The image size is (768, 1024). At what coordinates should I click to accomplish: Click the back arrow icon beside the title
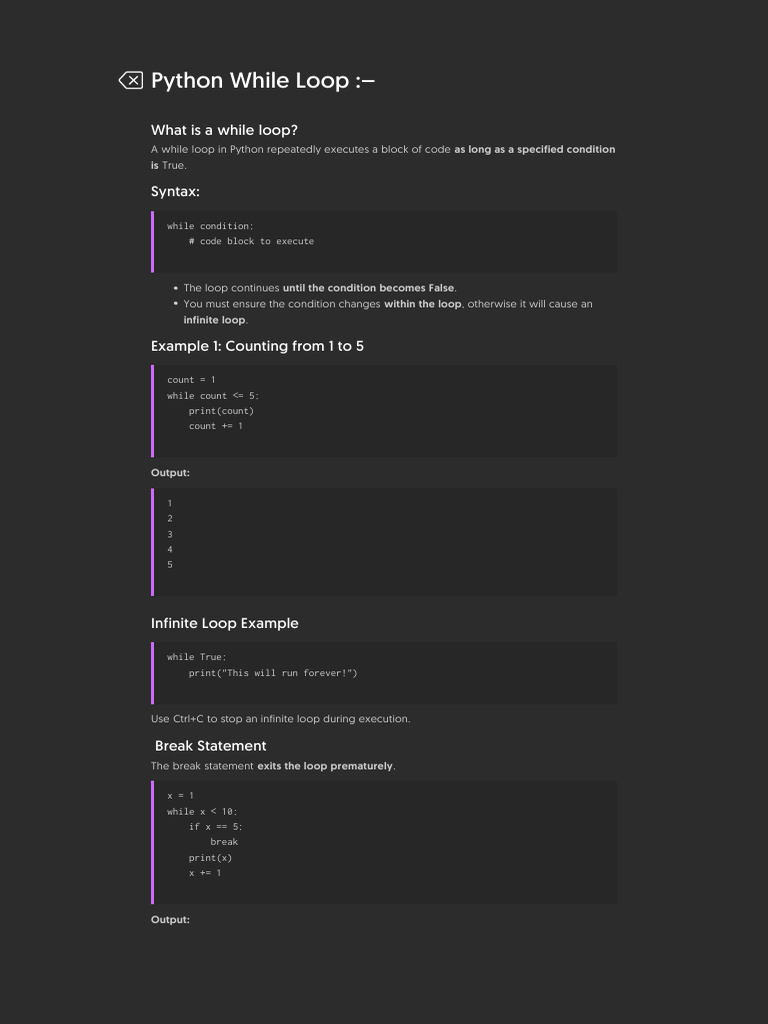coord(131,80)
